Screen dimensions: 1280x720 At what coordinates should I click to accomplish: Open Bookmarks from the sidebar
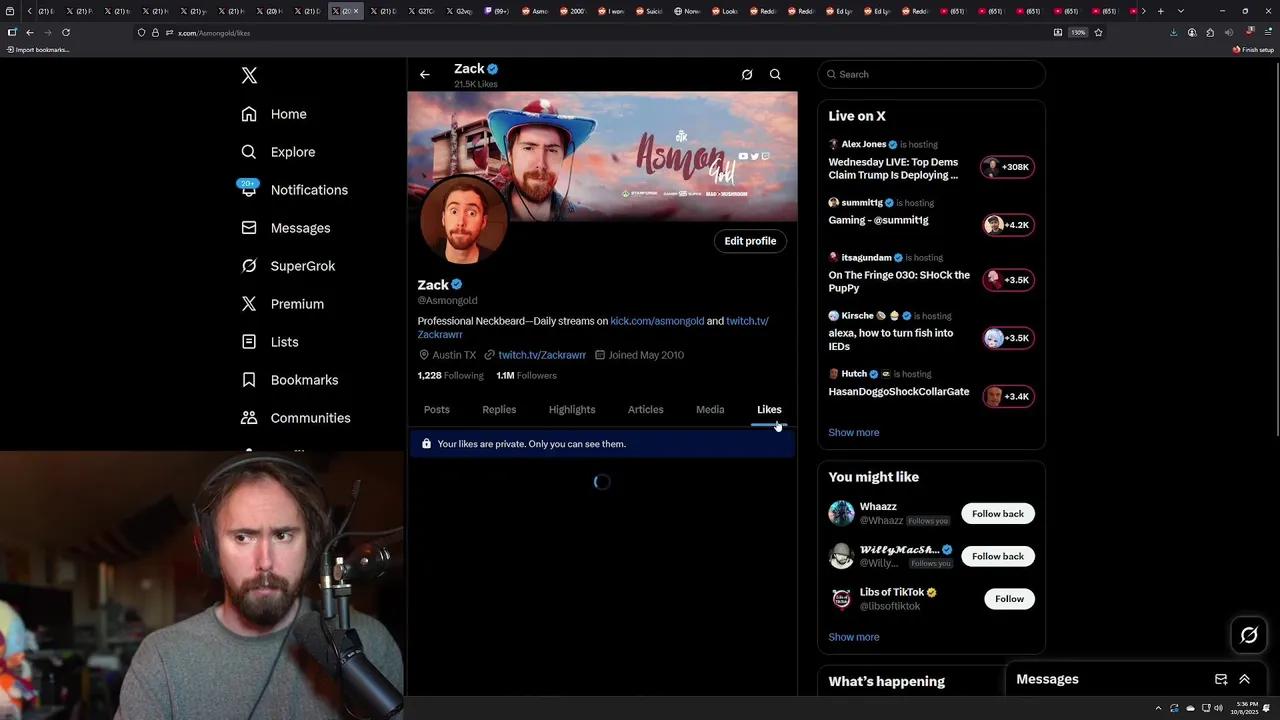click(x=290, y=380)
